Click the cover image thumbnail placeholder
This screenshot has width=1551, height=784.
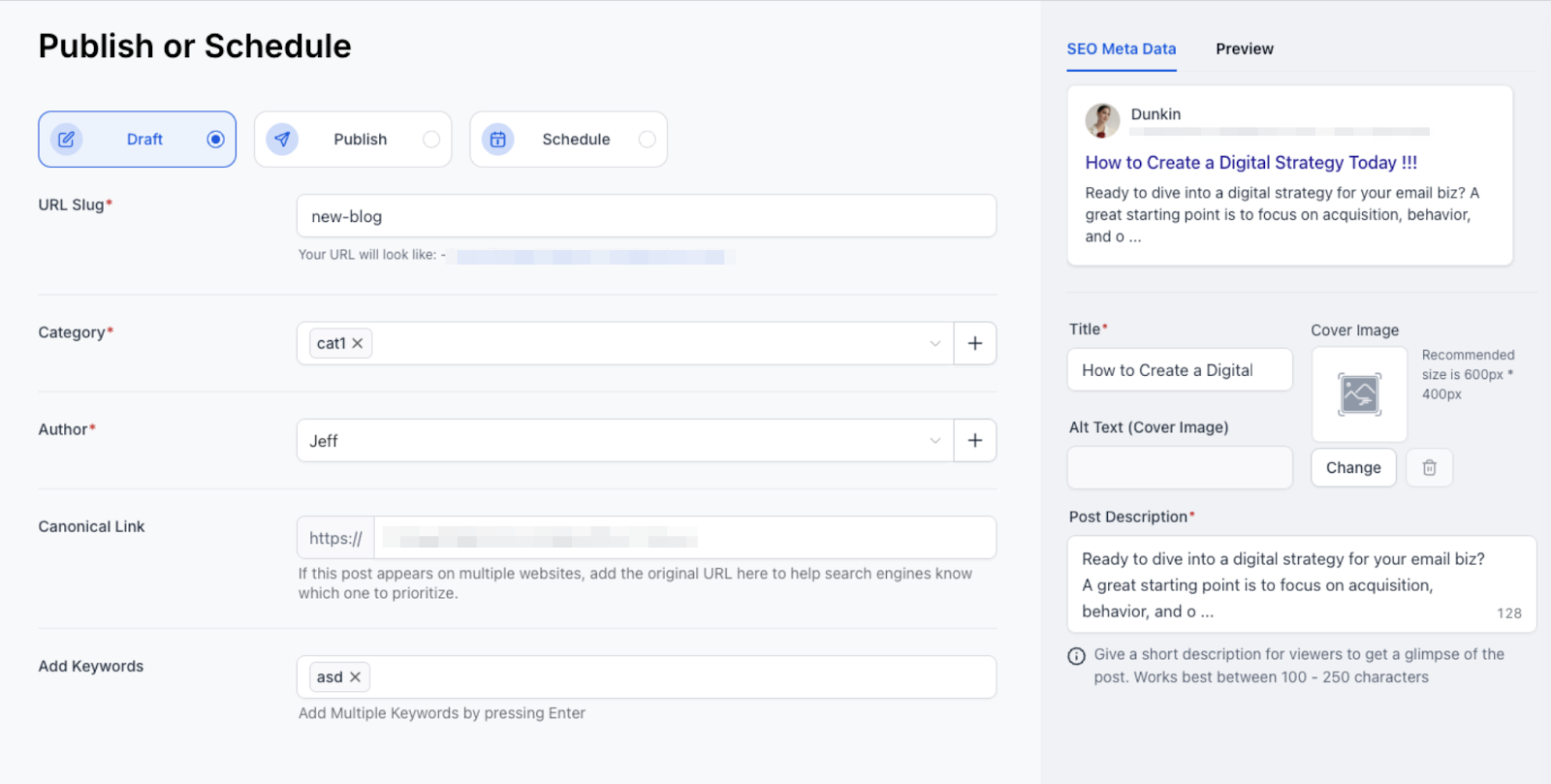tap(1359, 394)
